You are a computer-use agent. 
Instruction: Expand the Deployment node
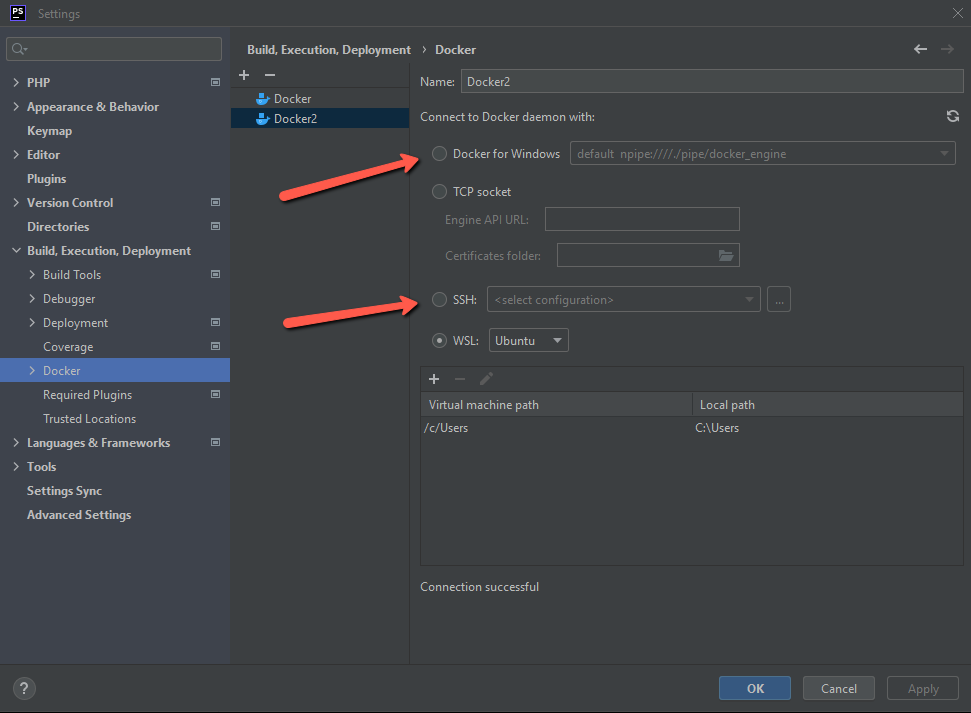click(x=32, y=323)
